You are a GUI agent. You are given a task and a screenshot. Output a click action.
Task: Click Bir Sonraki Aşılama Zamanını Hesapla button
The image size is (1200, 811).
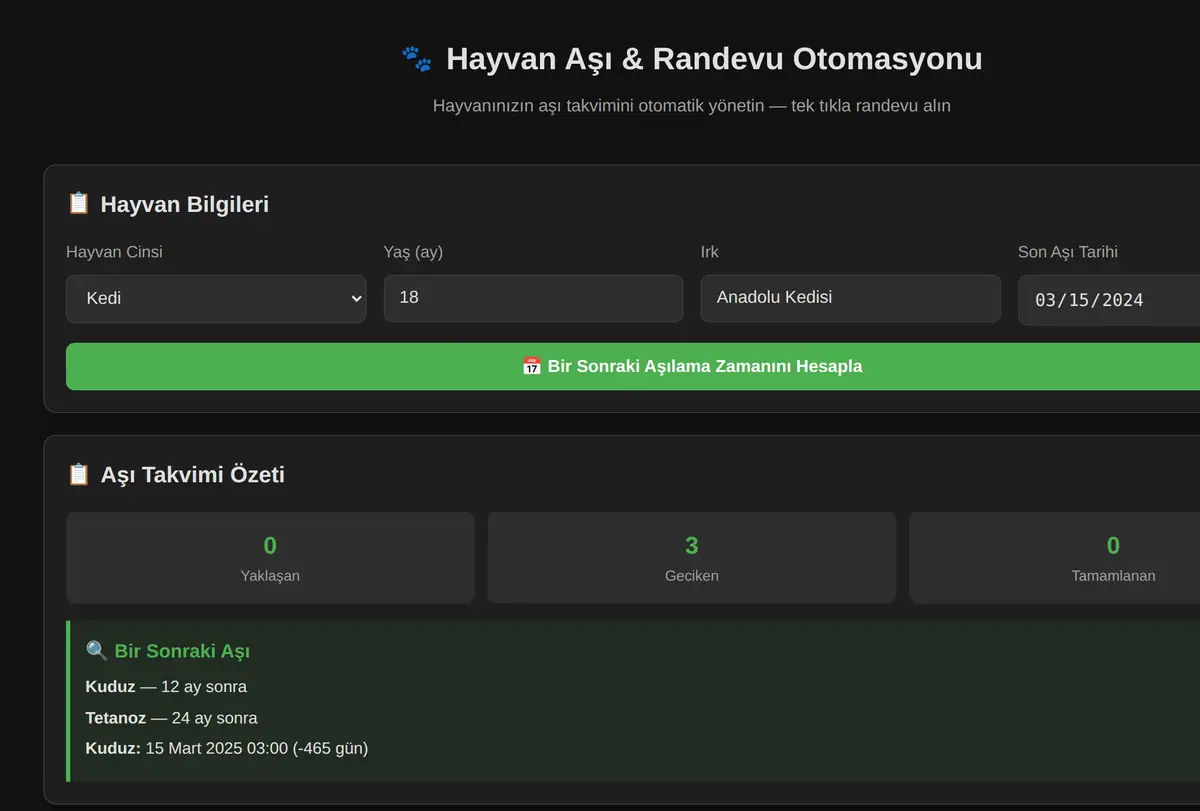633,366
